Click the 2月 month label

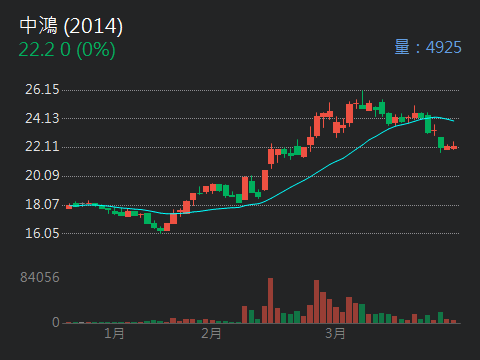click(x=211, y=333)
